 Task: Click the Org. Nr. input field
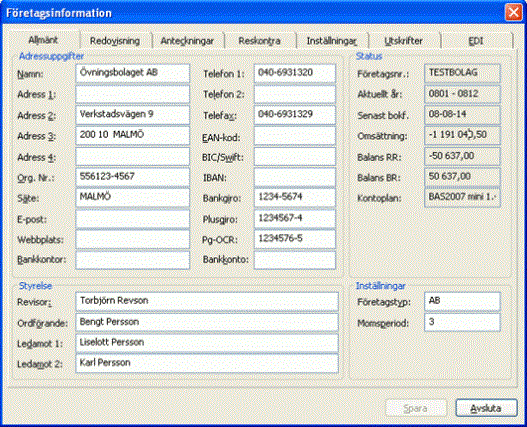[x=132, y=177]
